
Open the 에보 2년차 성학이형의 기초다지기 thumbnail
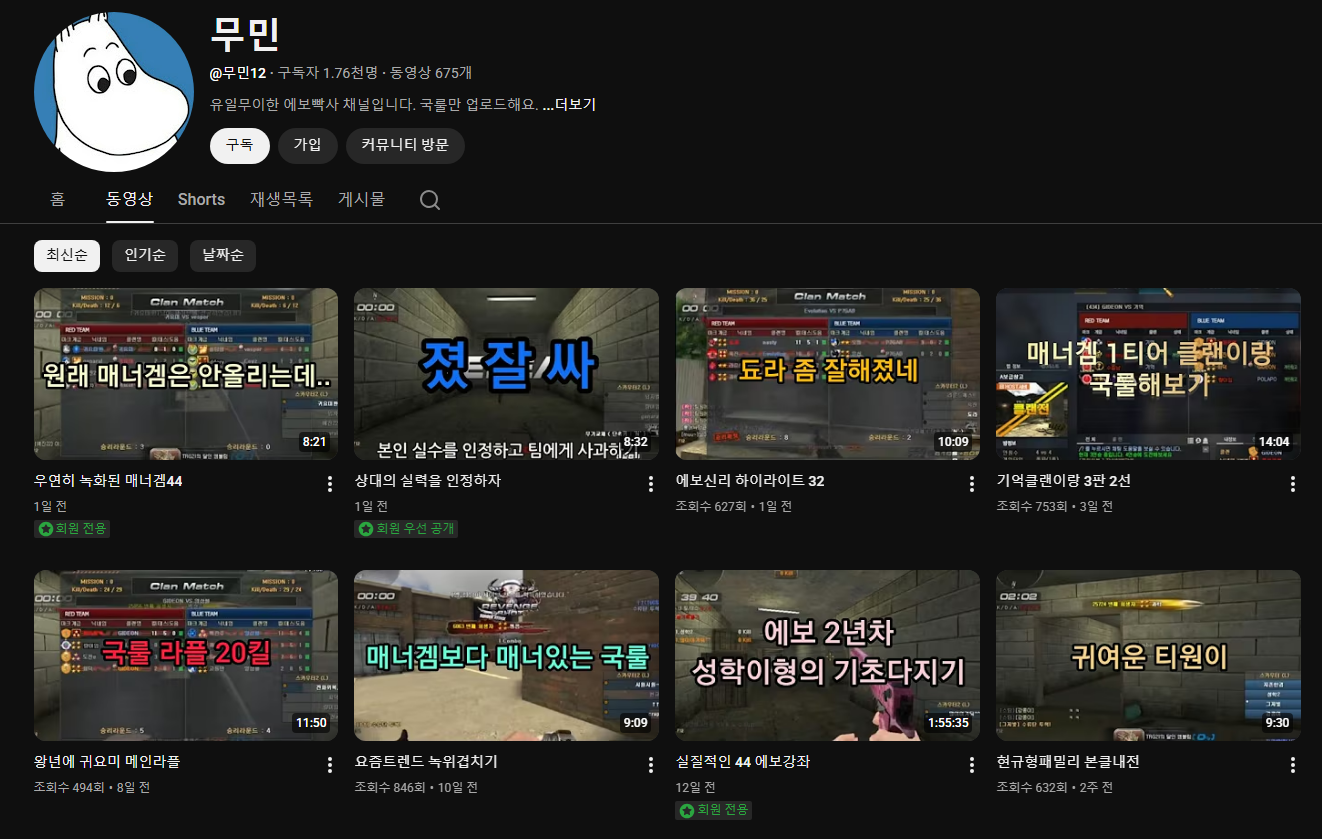[x=827, y=655]
